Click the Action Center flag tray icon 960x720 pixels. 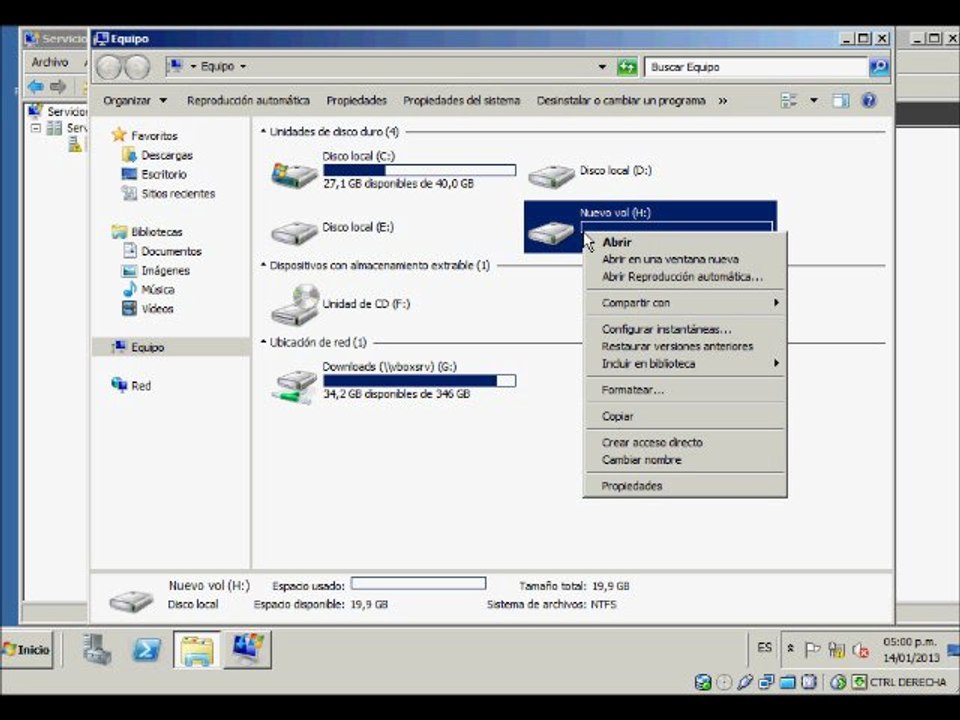(812, 649)
